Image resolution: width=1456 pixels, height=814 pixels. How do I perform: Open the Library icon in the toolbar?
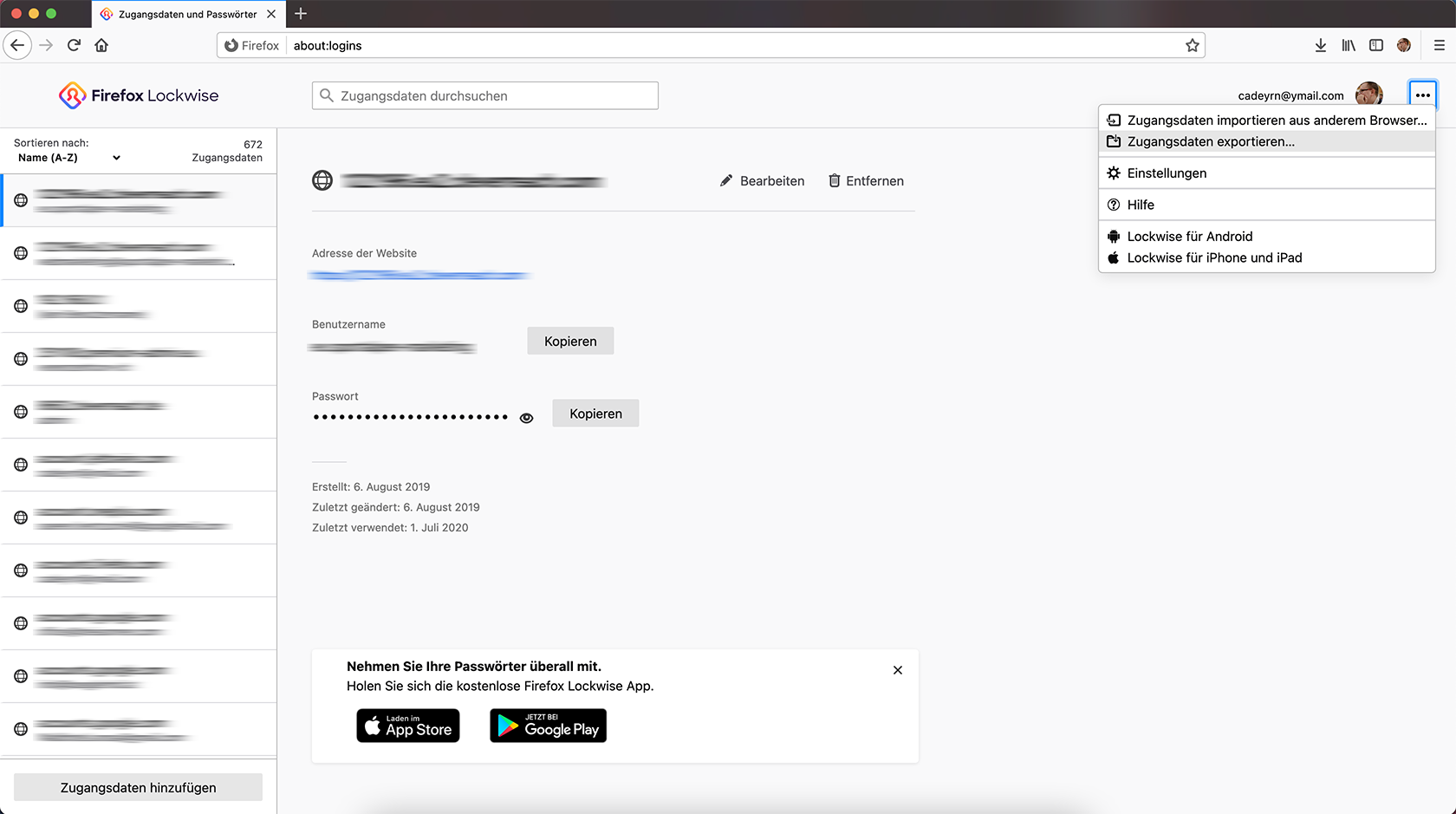coord(1349,45)
